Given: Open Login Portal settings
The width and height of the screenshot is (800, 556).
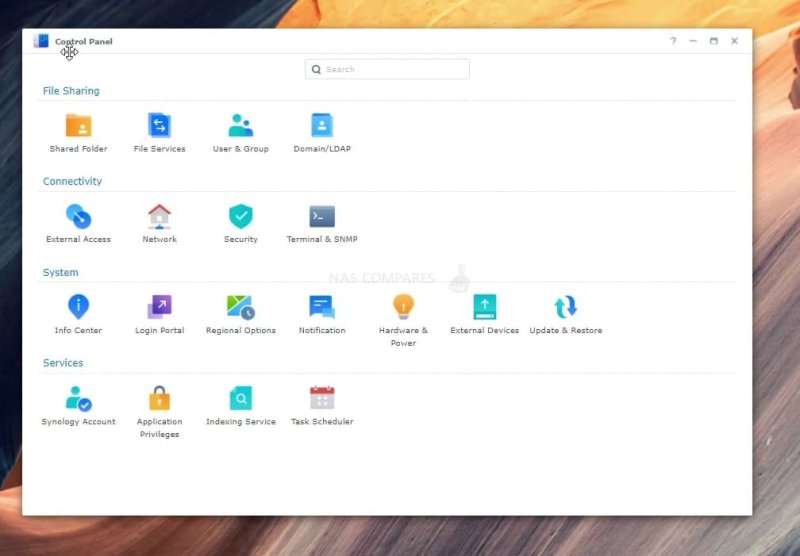Looking at the screenshot, I should coord(160,307).
